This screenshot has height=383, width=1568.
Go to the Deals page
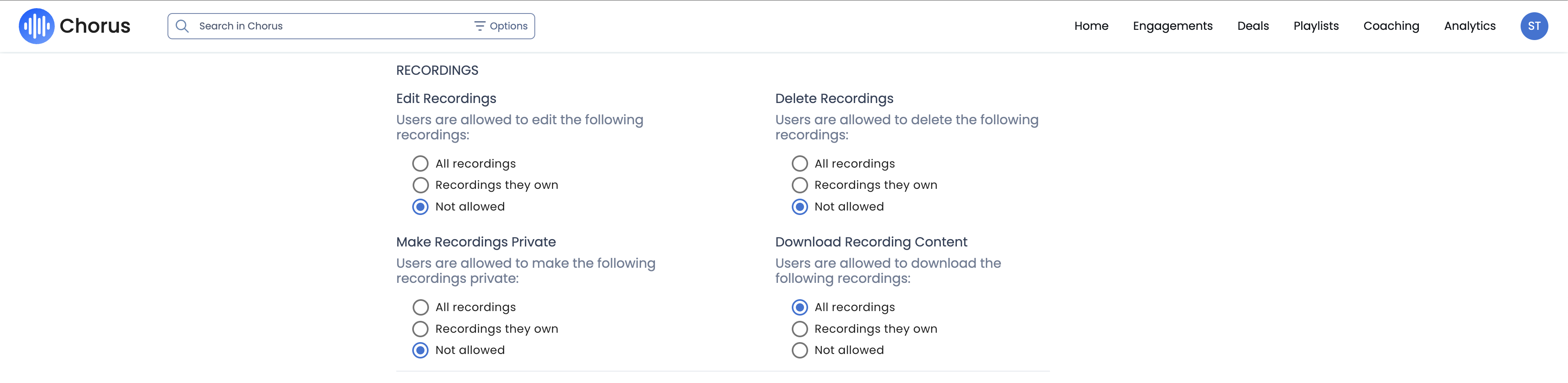point(1253,26)
